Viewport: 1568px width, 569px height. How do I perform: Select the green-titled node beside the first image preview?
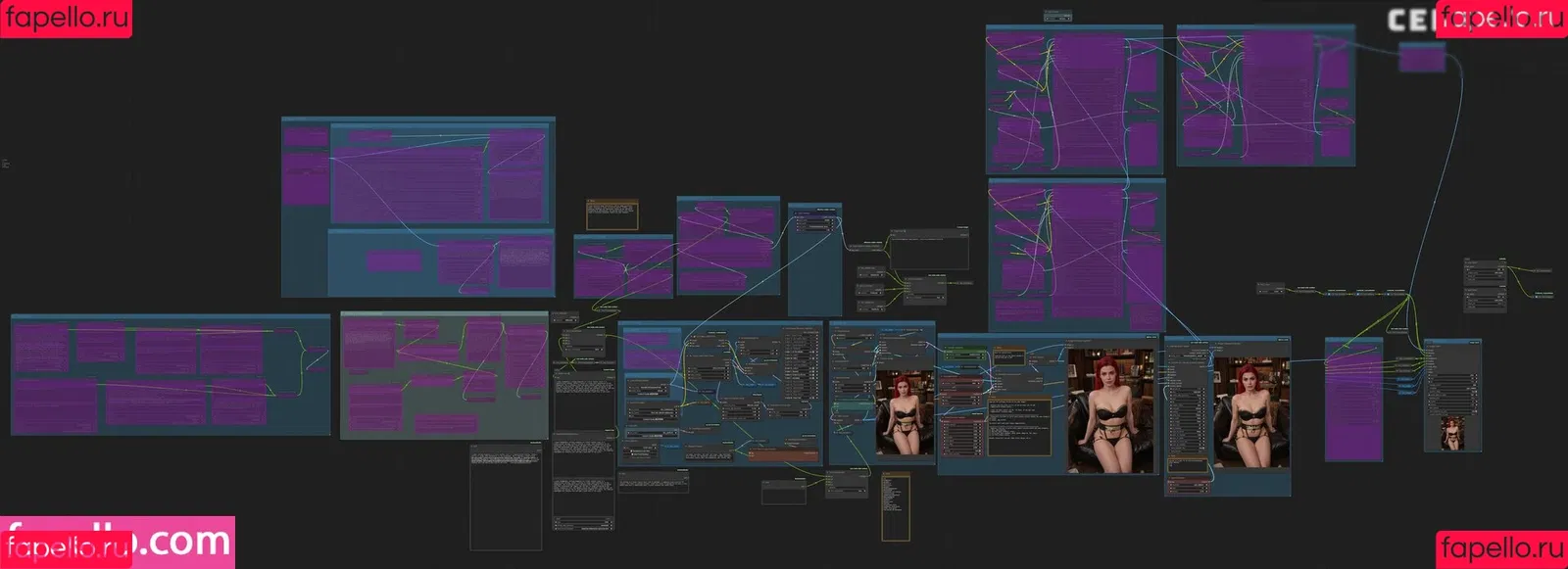(964, 354)
